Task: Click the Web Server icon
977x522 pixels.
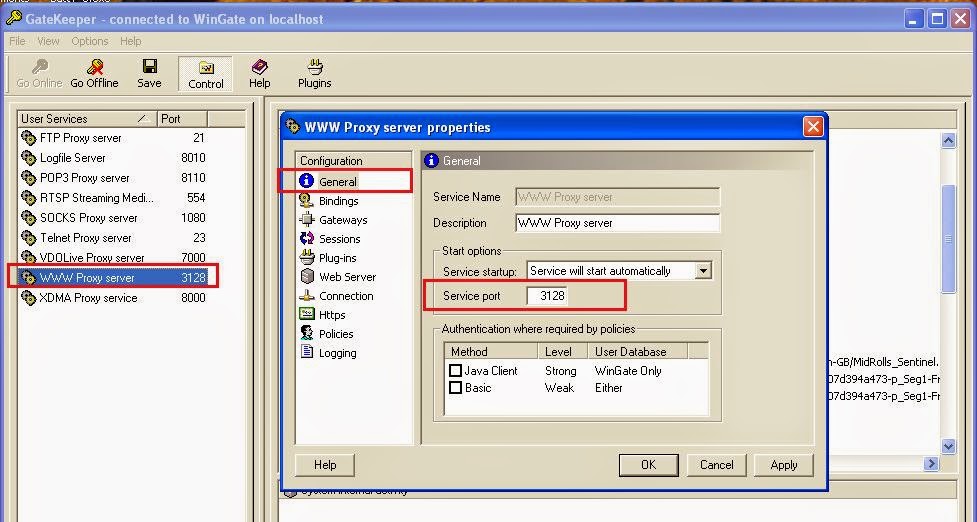Action: pos(306,276)
